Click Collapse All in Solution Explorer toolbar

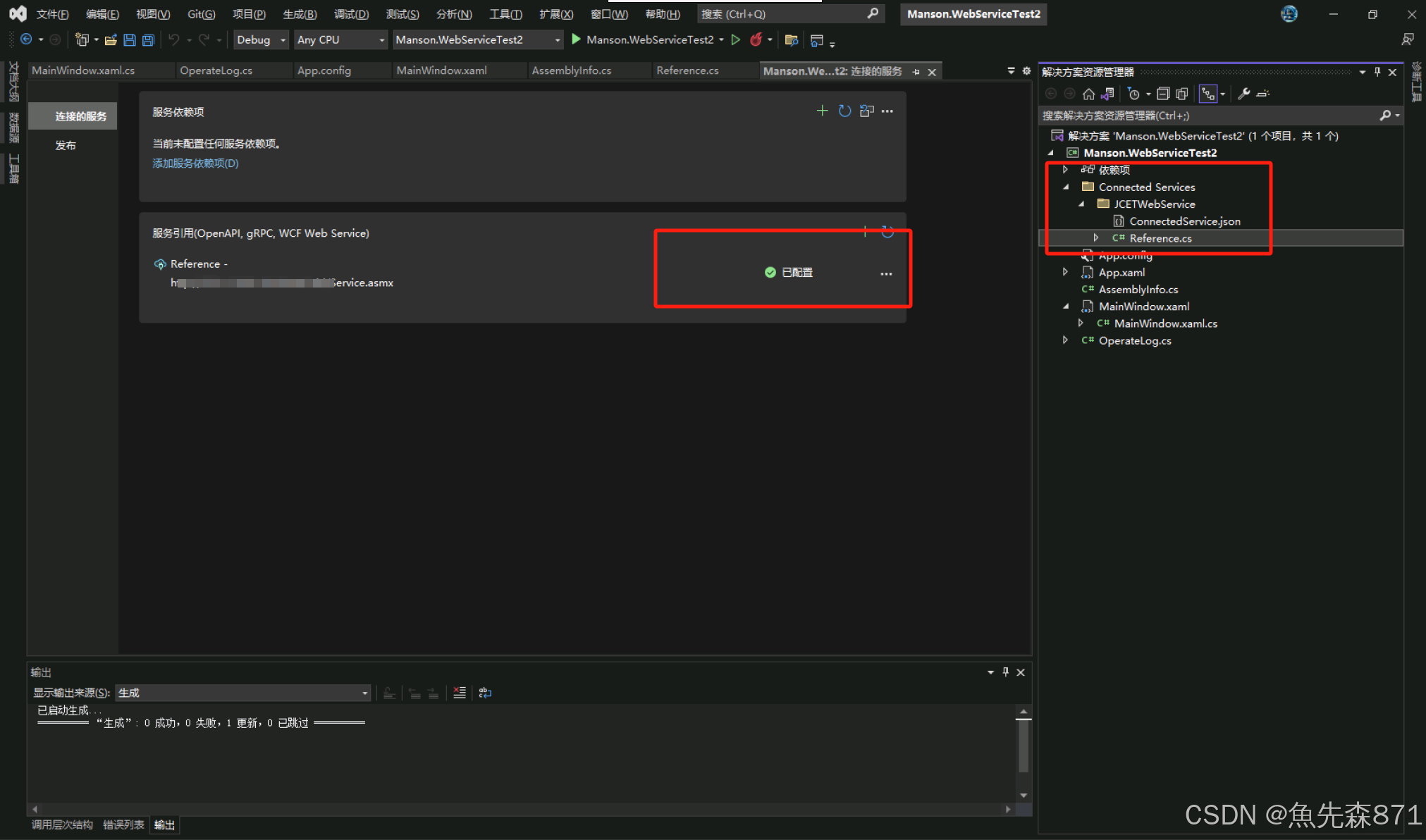(x=1163, y=94)
